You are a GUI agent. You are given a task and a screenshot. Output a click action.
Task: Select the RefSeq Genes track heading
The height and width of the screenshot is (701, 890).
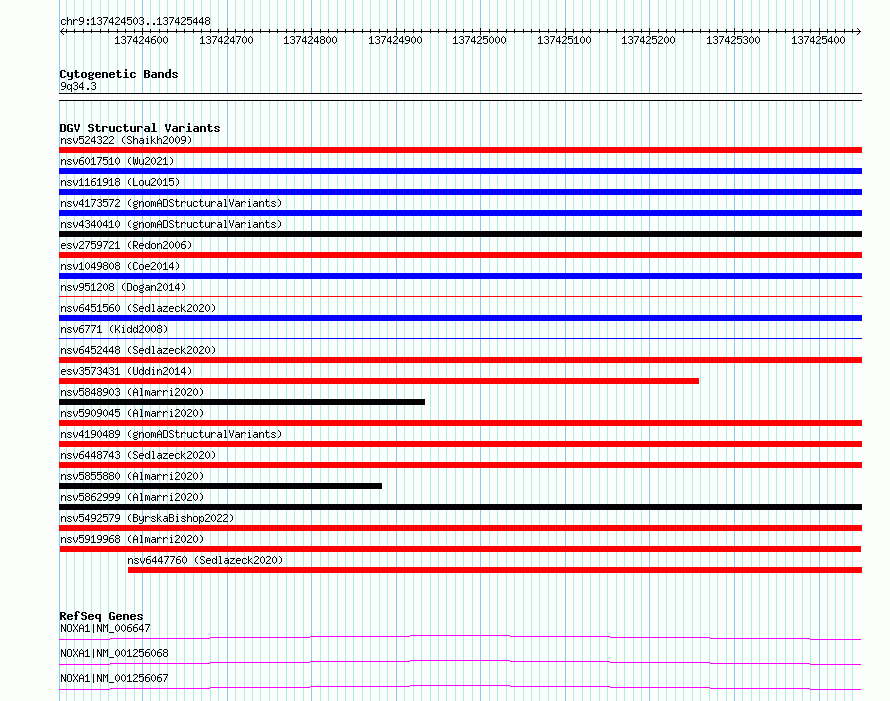[x=101, y=616]
